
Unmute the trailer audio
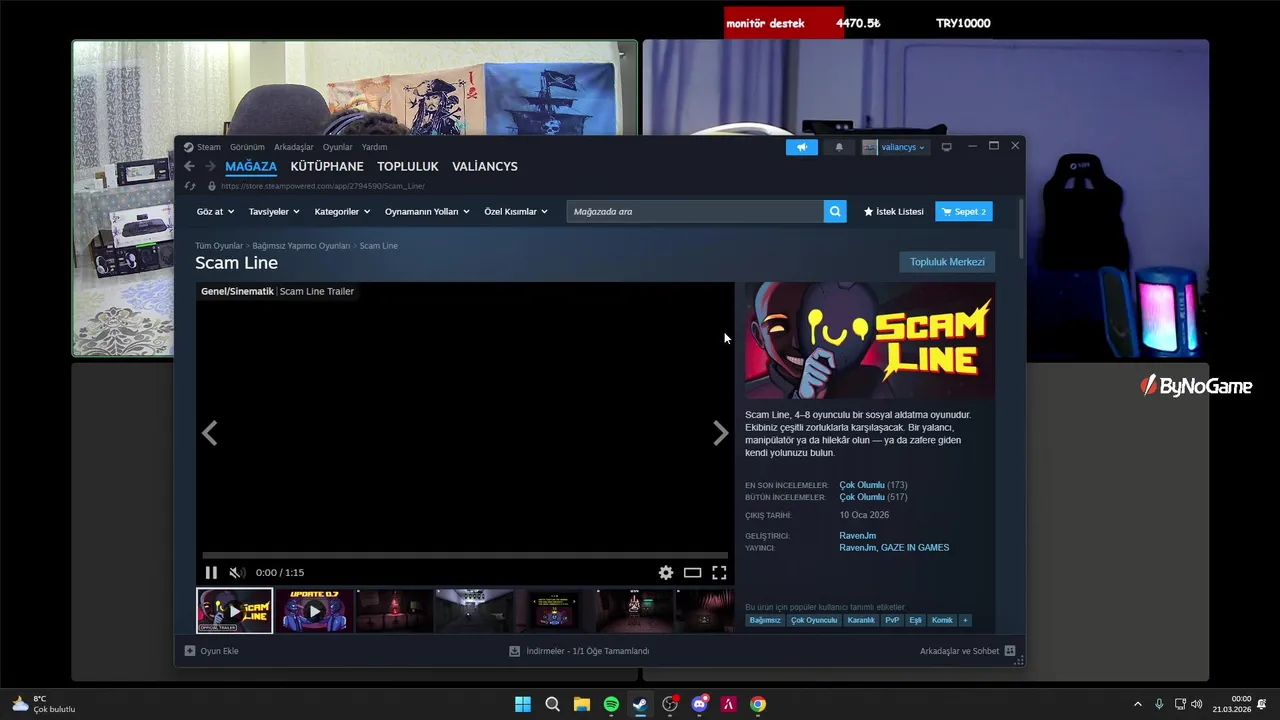(x=236, y=573)
